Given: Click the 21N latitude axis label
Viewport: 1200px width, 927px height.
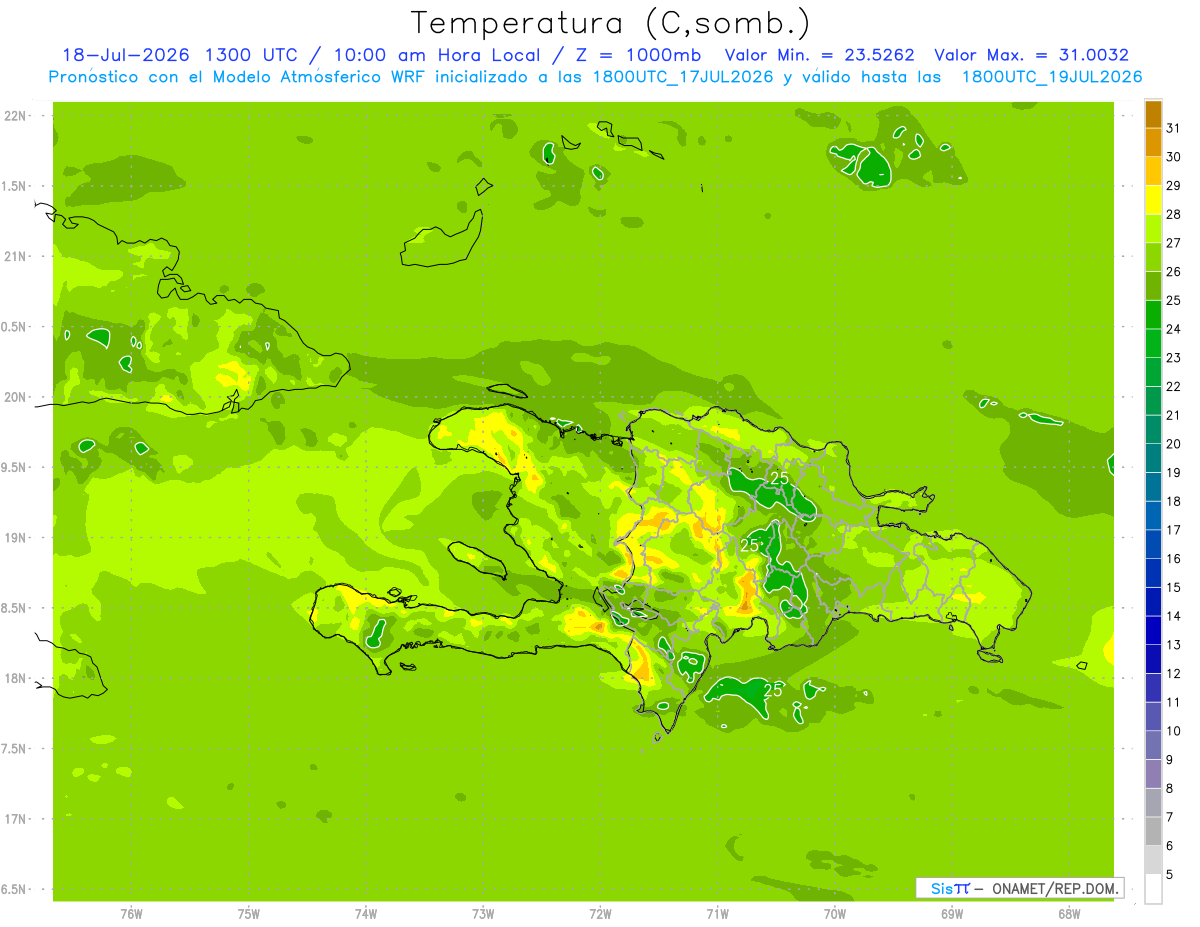Looking at the screenshot, I should coord(14,256).
